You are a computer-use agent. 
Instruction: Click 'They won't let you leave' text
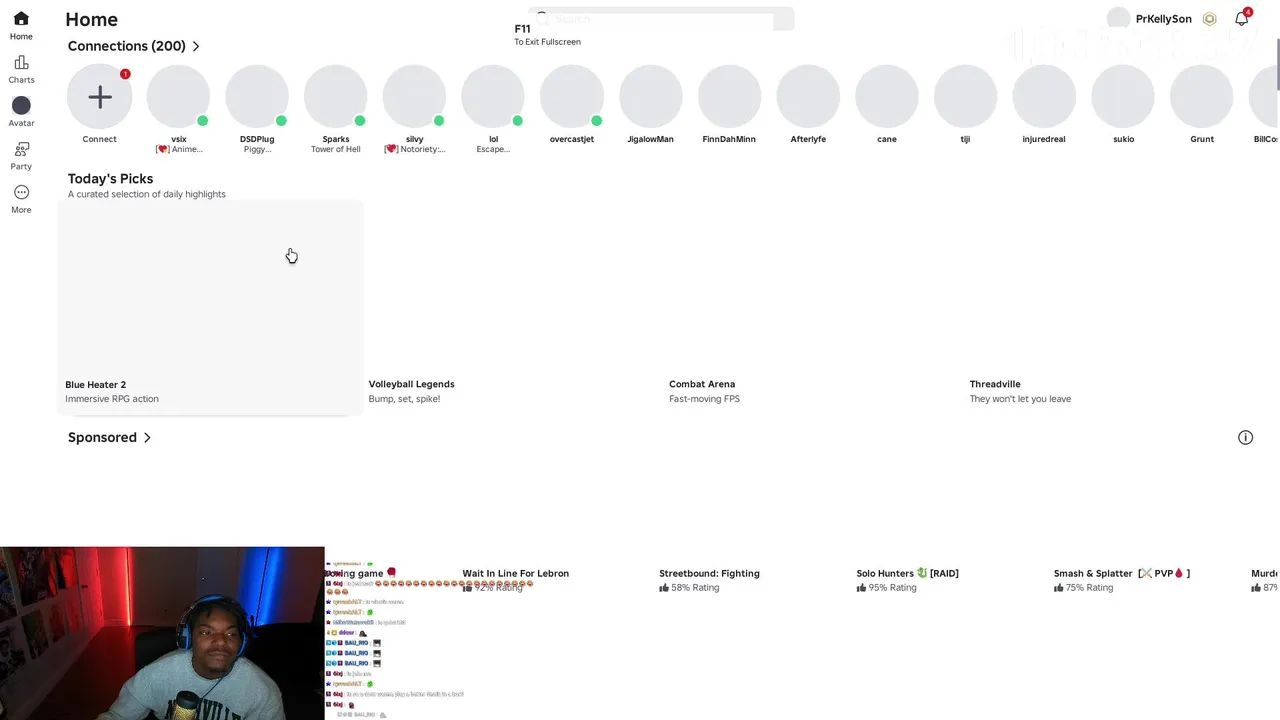(x=1020, y=399)
